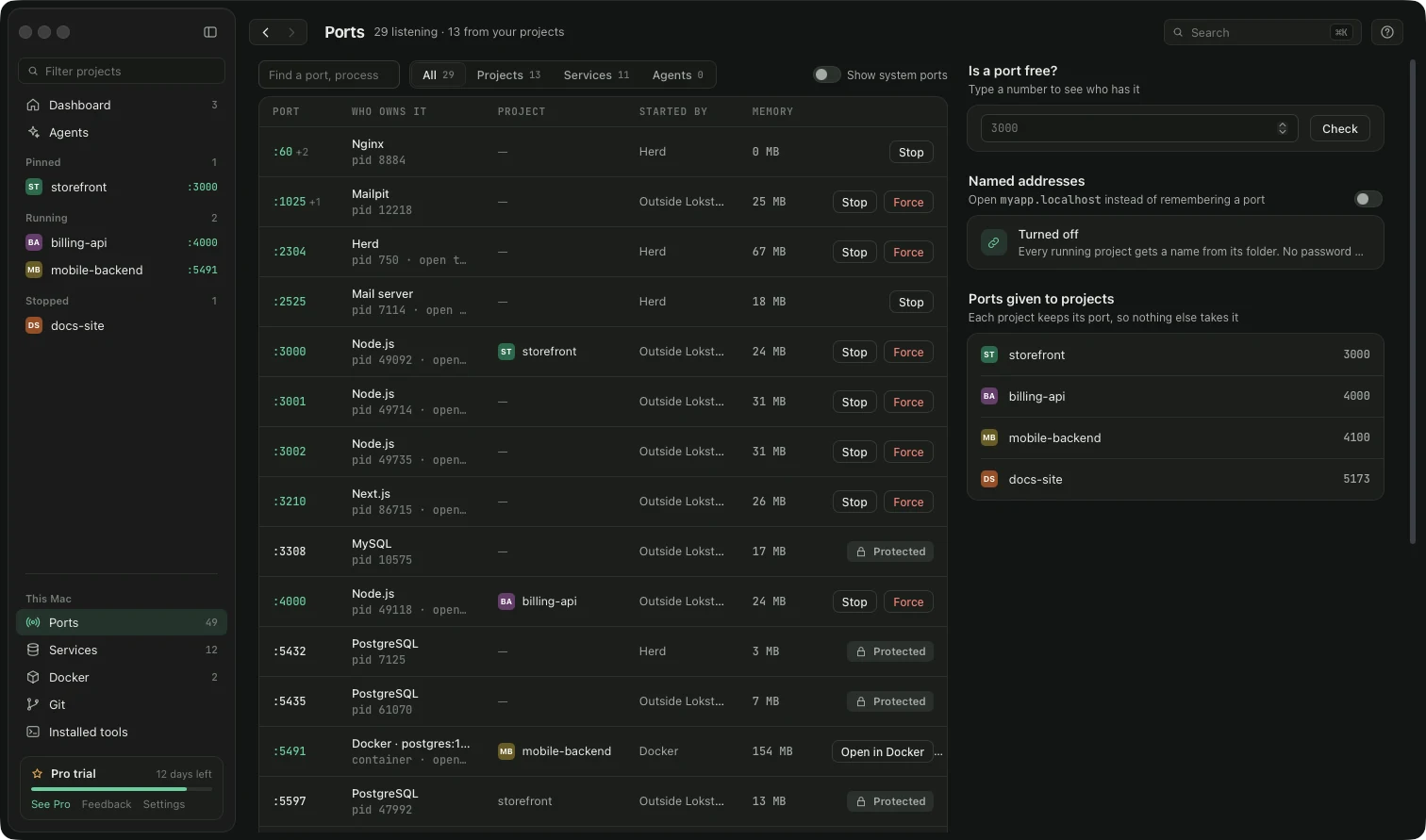The image size is (1426, 840).
Task: Stop the Nginx process
Action: 911,152
